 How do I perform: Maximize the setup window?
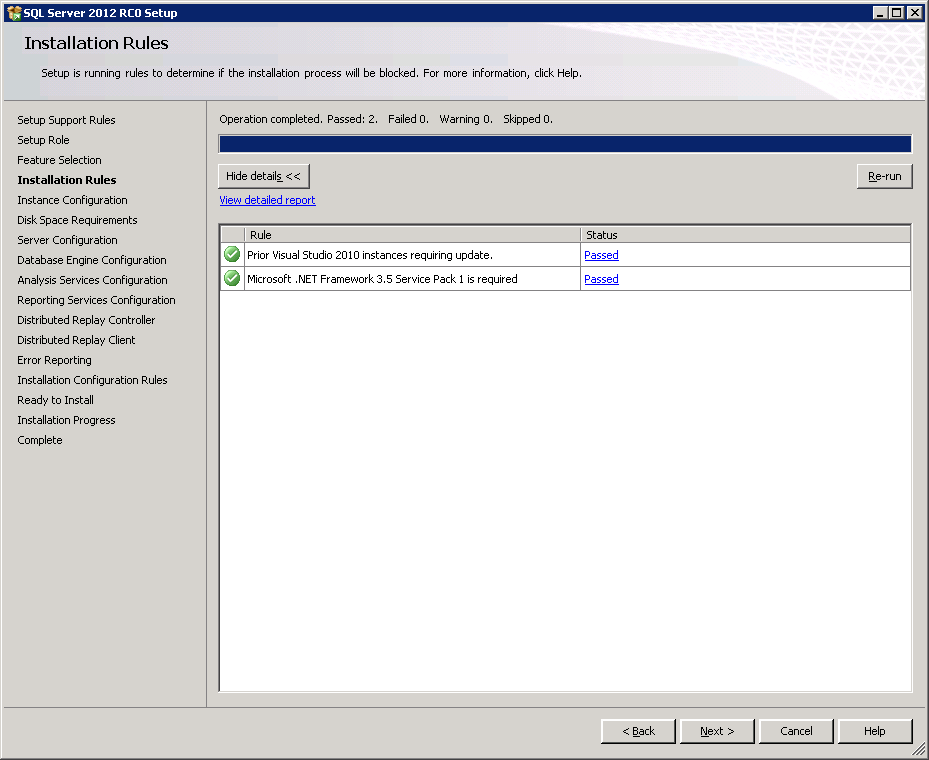coord(897,13)
